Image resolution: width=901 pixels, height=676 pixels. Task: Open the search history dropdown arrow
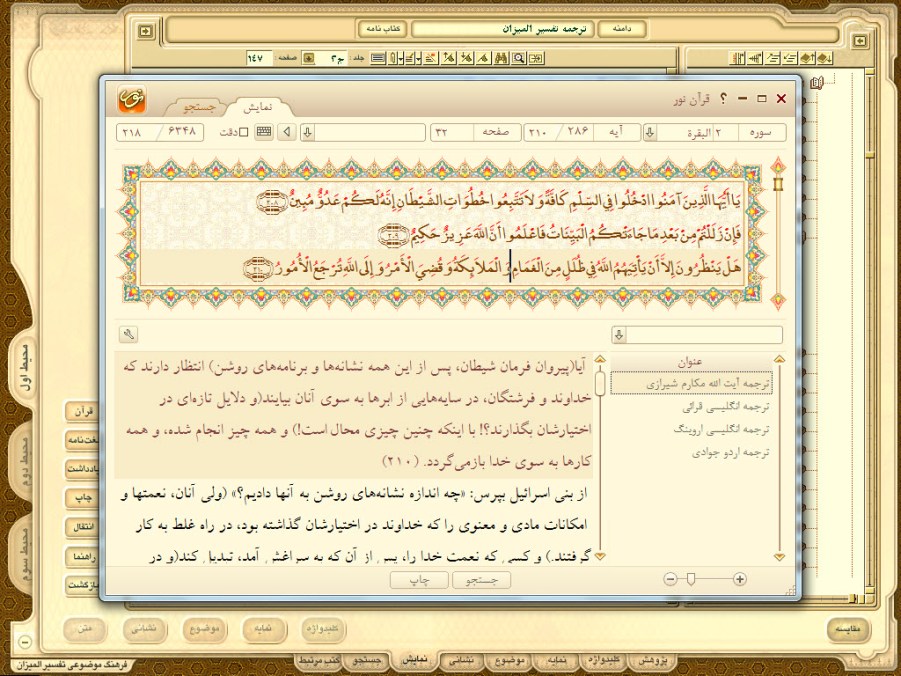click(307, 133)
